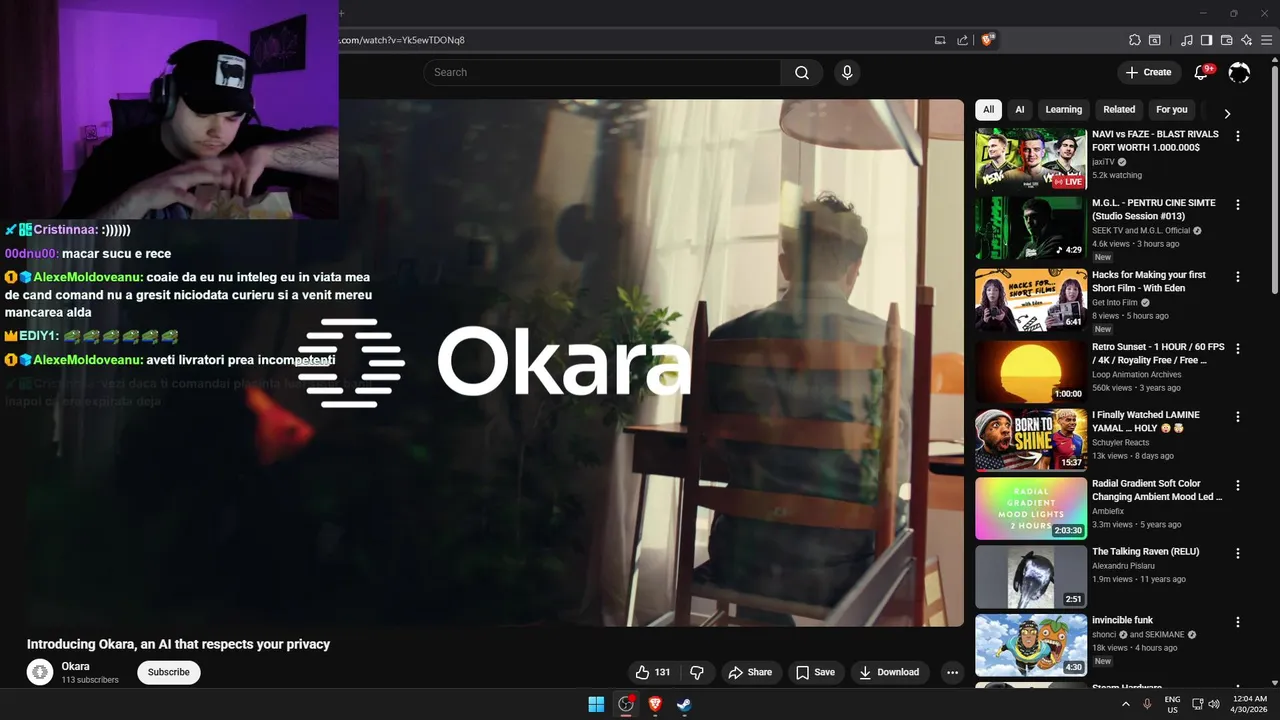Click the music note playlist icon in toolbar
1280x720 pixels.
1187,40
